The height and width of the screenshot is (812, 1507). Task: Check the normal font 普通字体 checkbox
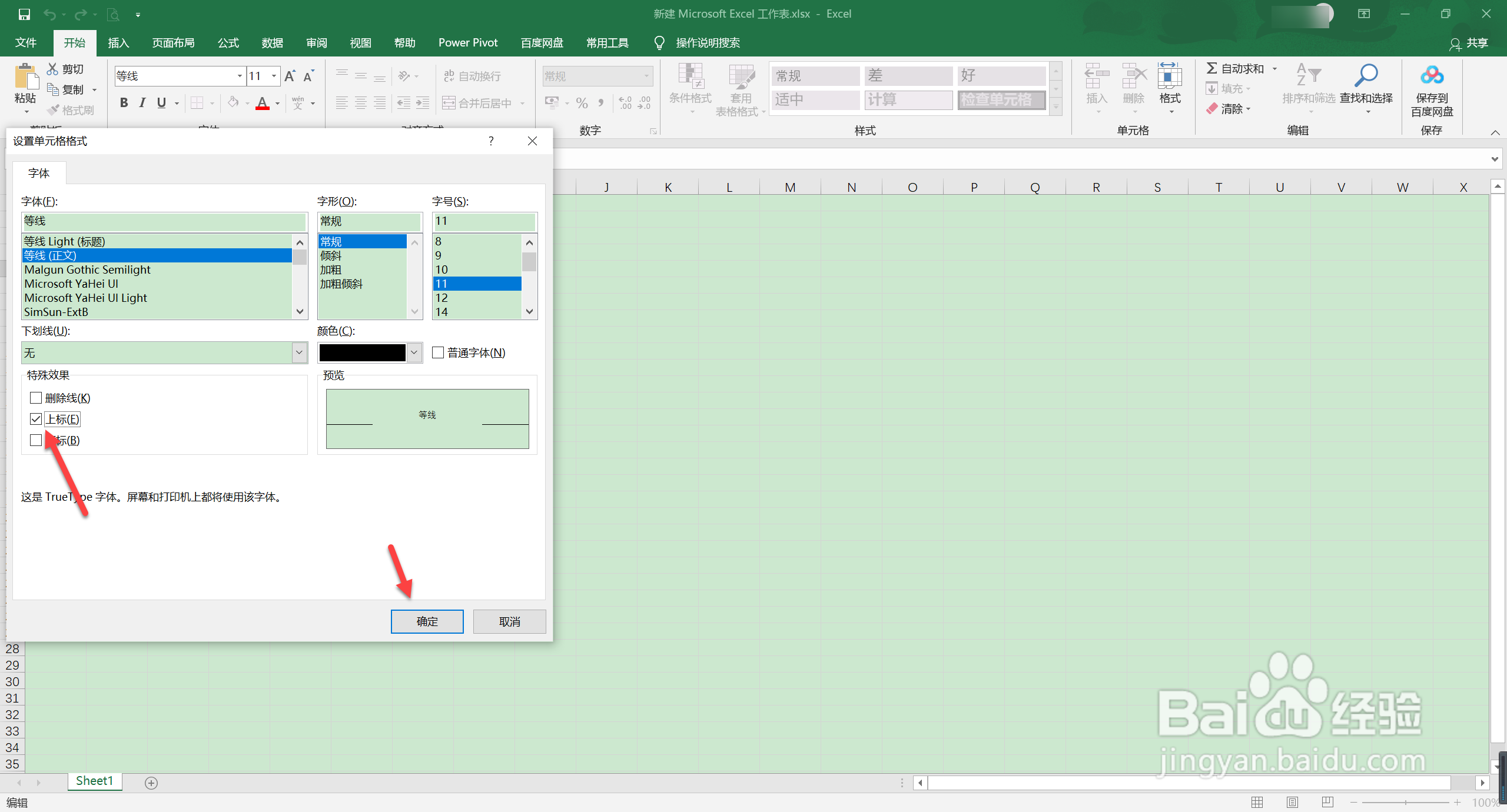click(438, 352)
